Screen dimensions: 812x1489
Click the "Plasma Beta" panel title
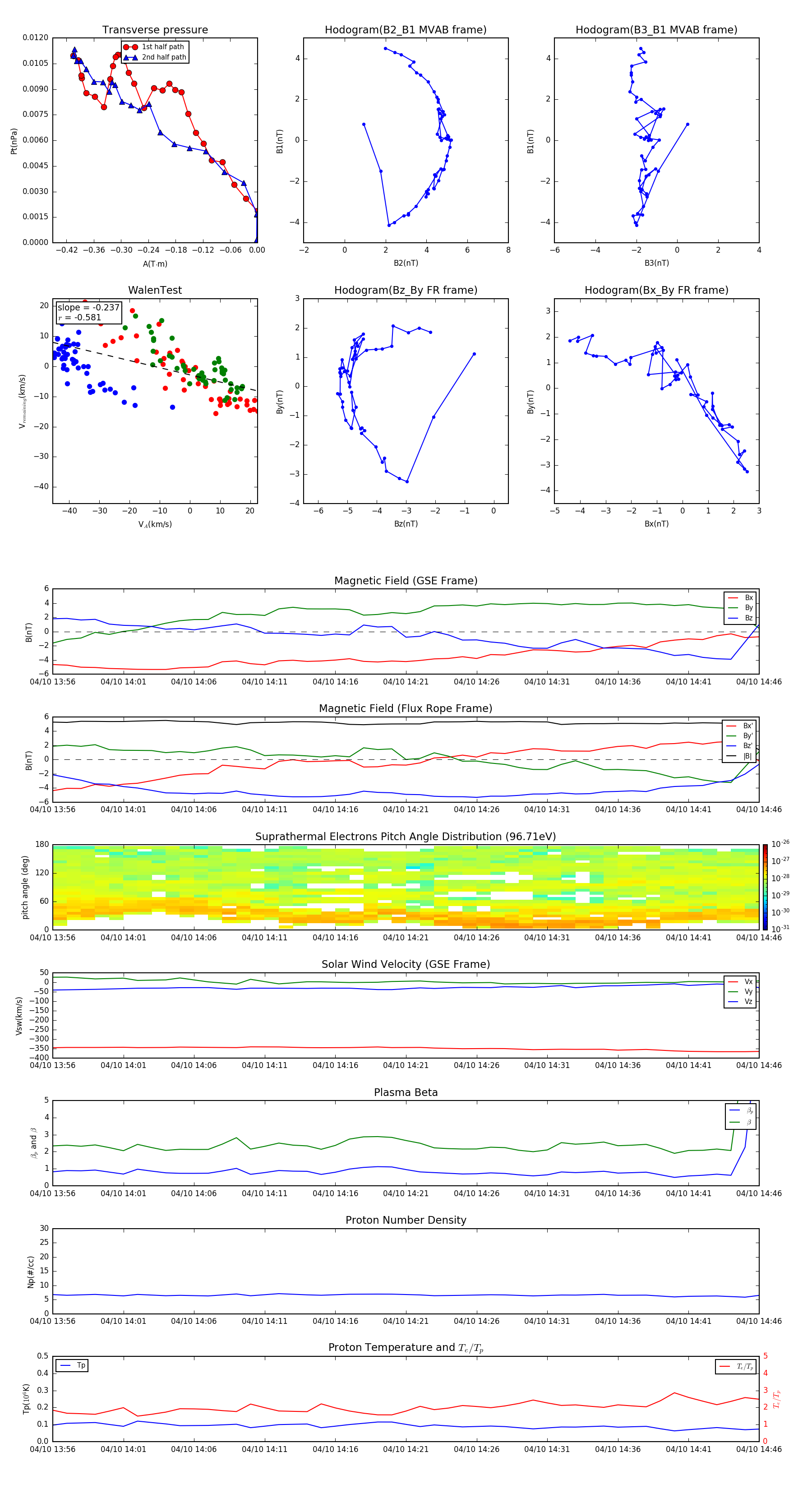coord(406,1092)
